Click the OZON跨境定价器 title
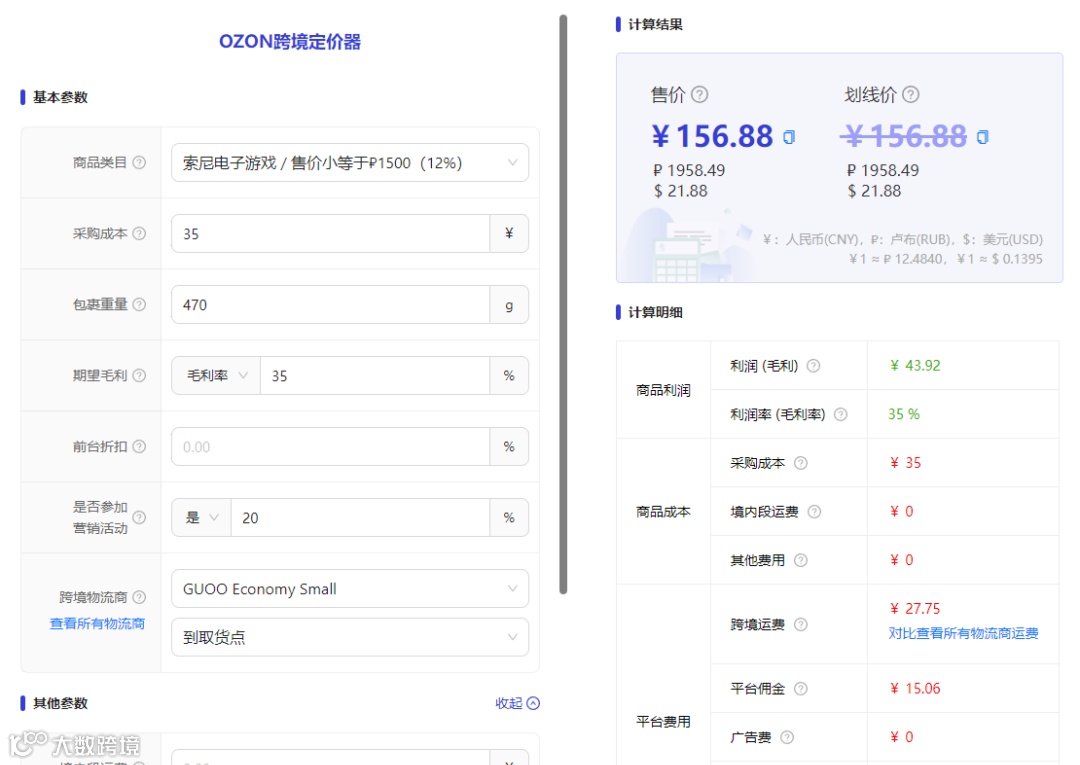Image resolution: width=1080 pixels, height=765 pixels. (x=290, y=41)
